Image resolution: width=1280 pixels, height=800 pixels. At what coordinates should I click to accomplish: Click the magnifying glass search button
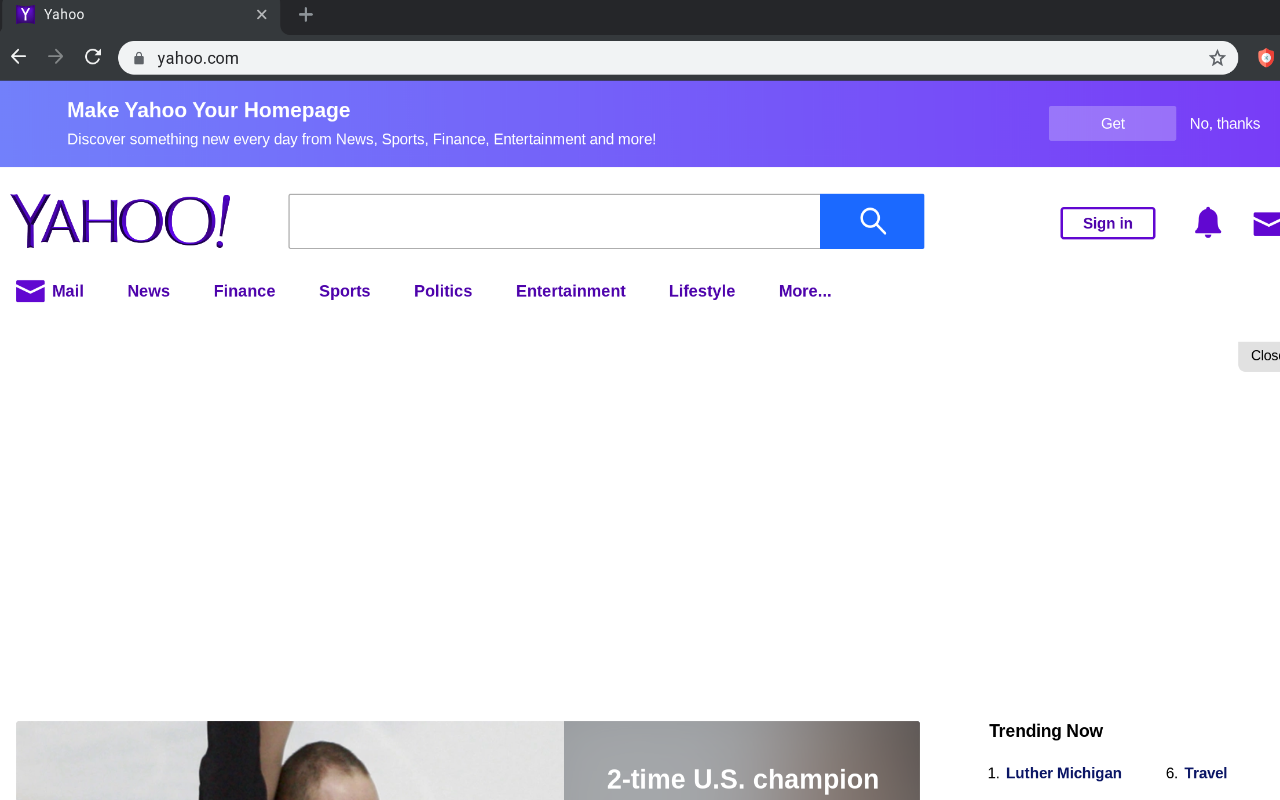pyautogui.click(x=871, y=221)
